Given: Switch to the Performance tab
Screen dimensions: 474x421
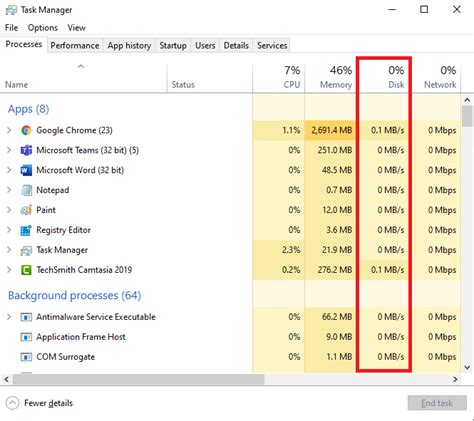Looking at the screenshot, I should 75,46.
